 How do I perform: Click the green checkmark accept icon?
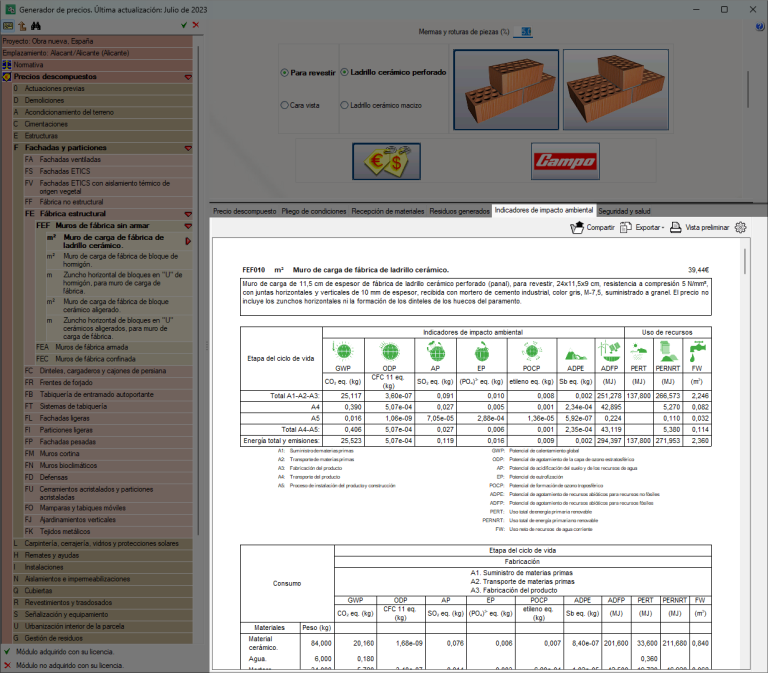tap(184, 25)
